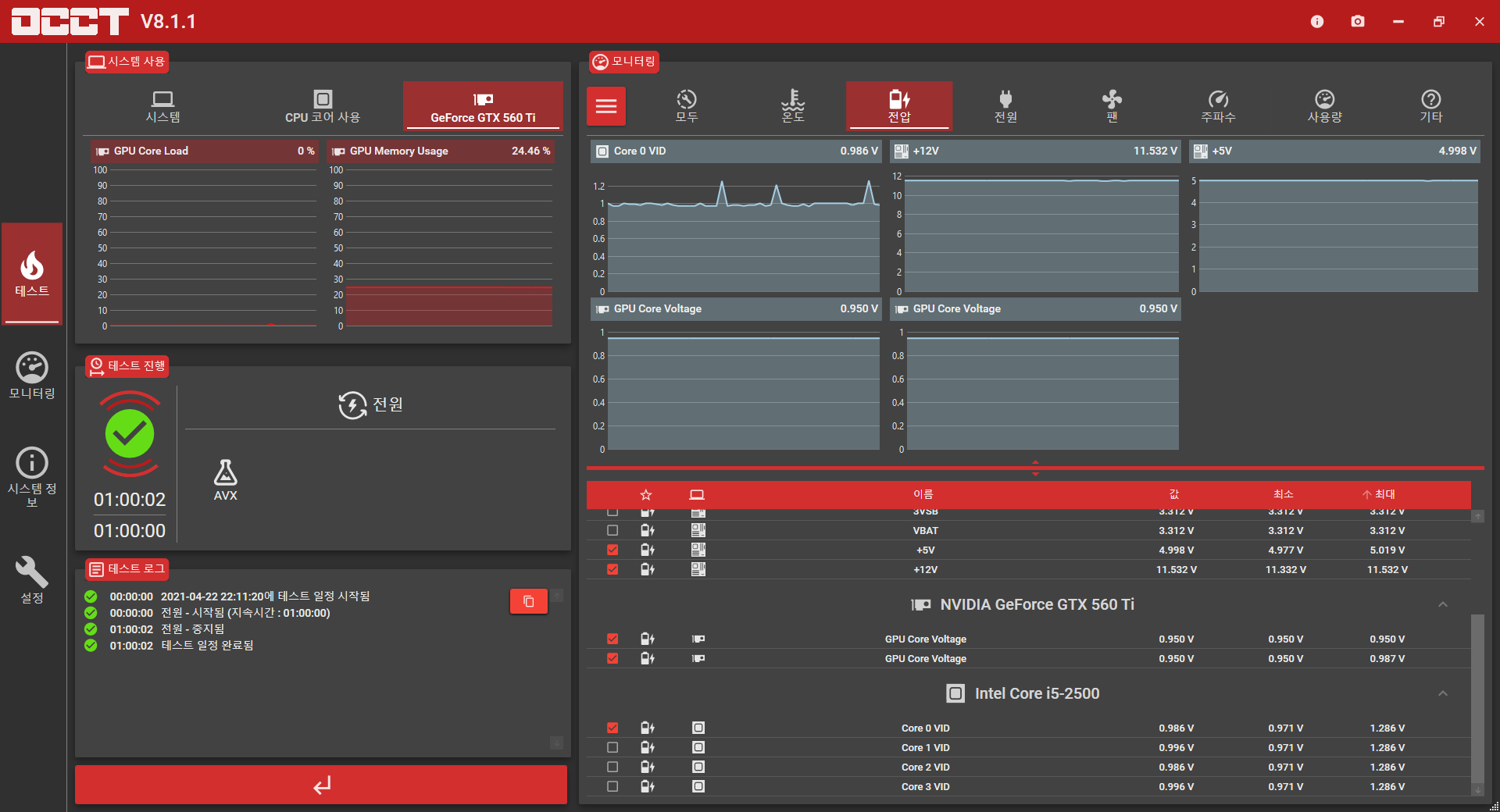The image size is (1500, 812).
Task: Switch system usage to 시스템 tab
Action: click(x=162, y=106)
